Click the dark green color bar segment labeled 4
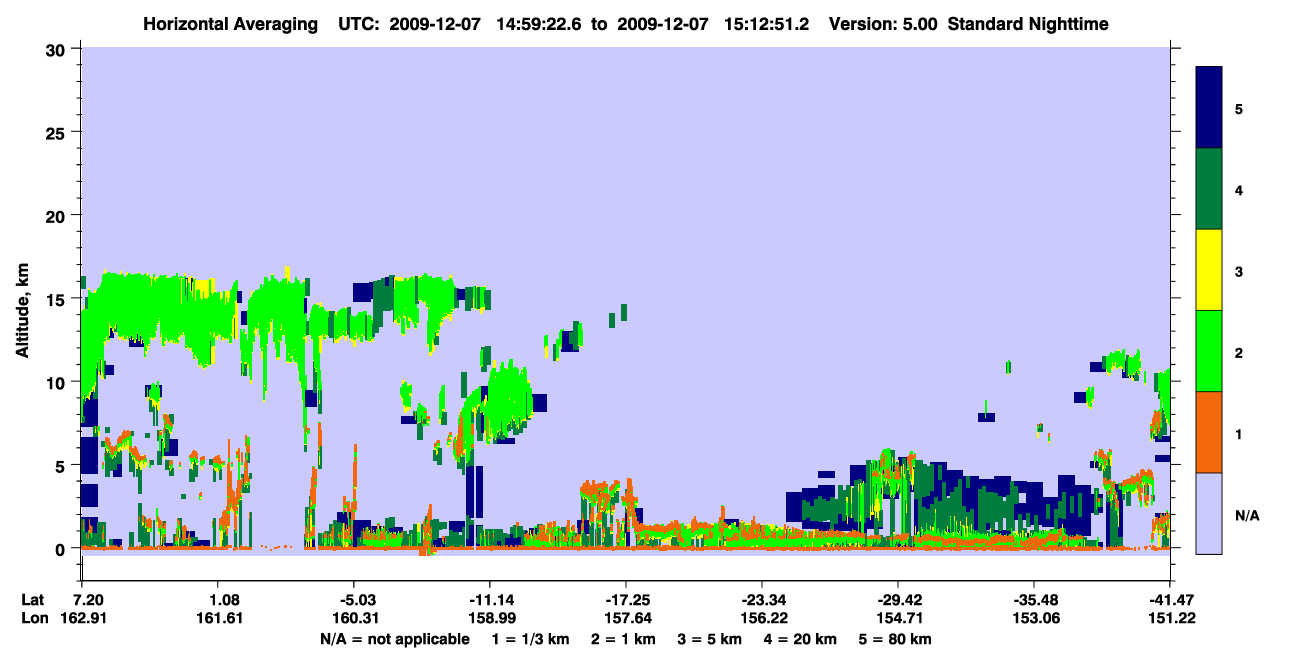 1209,189
